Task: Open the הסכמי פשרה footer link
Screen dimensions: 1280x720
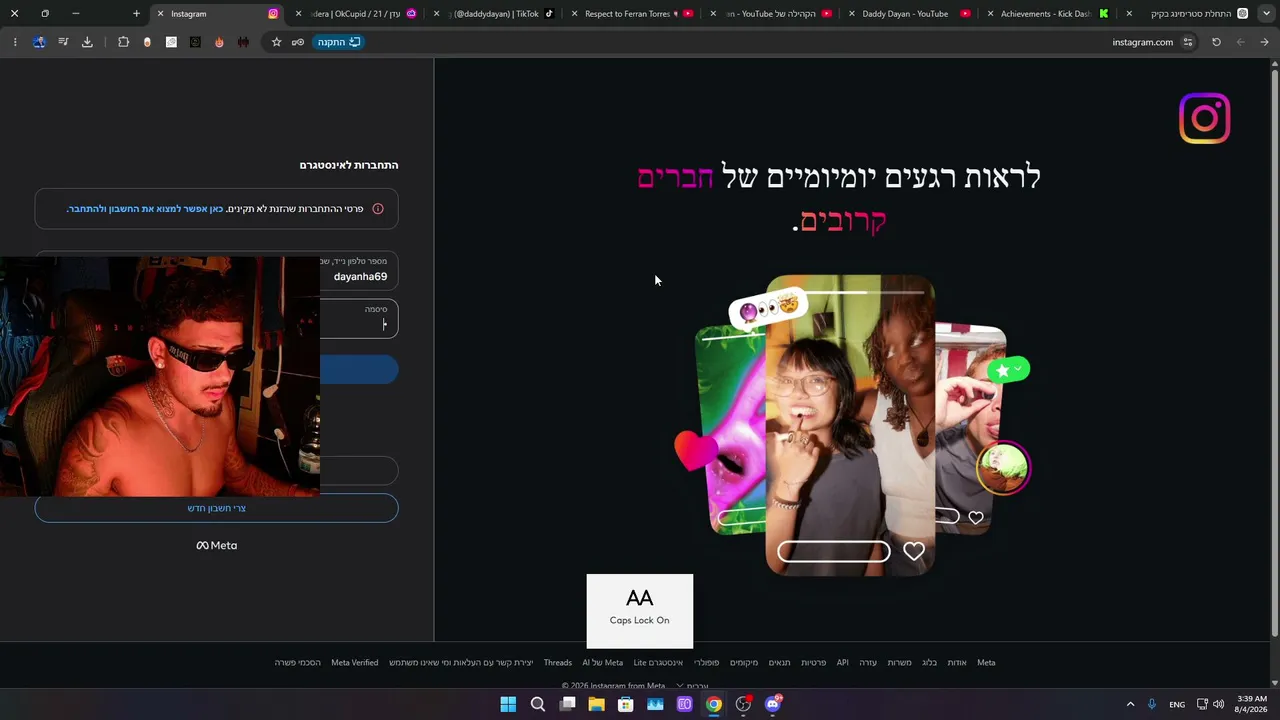Action: tap(298, 662)
